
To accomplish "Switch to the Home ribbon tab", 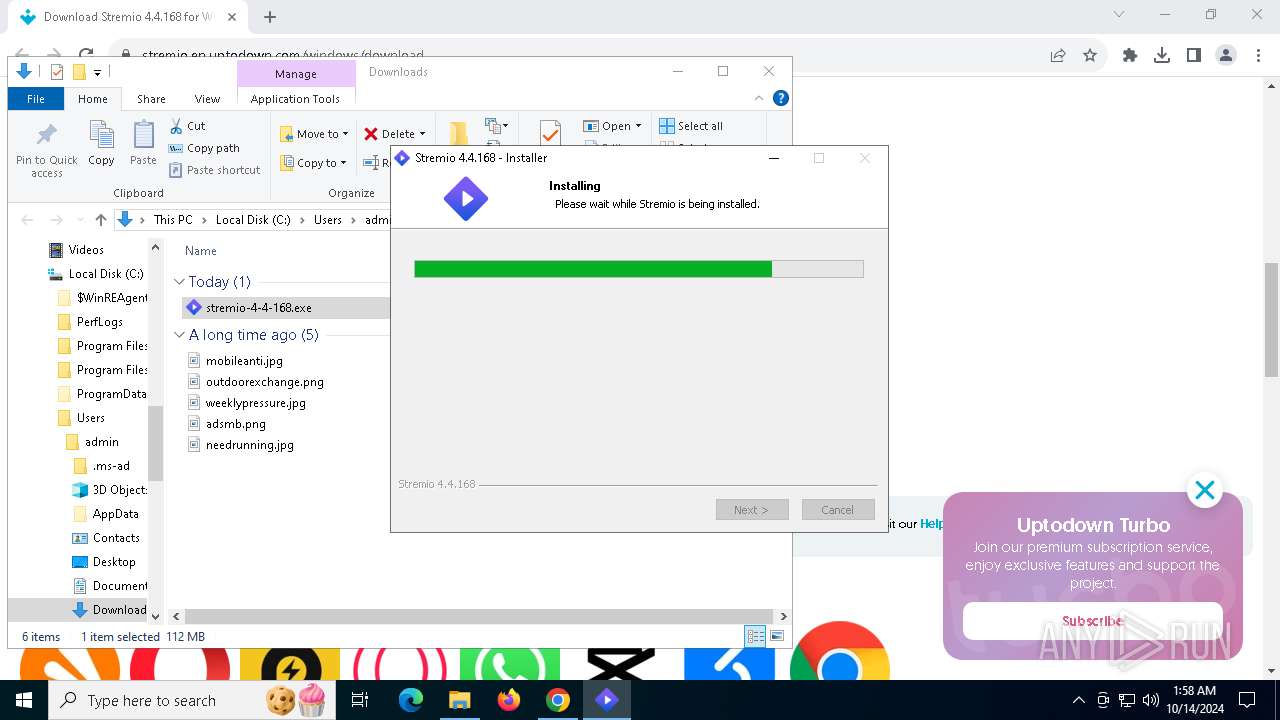I will click(x=93, y=99).
